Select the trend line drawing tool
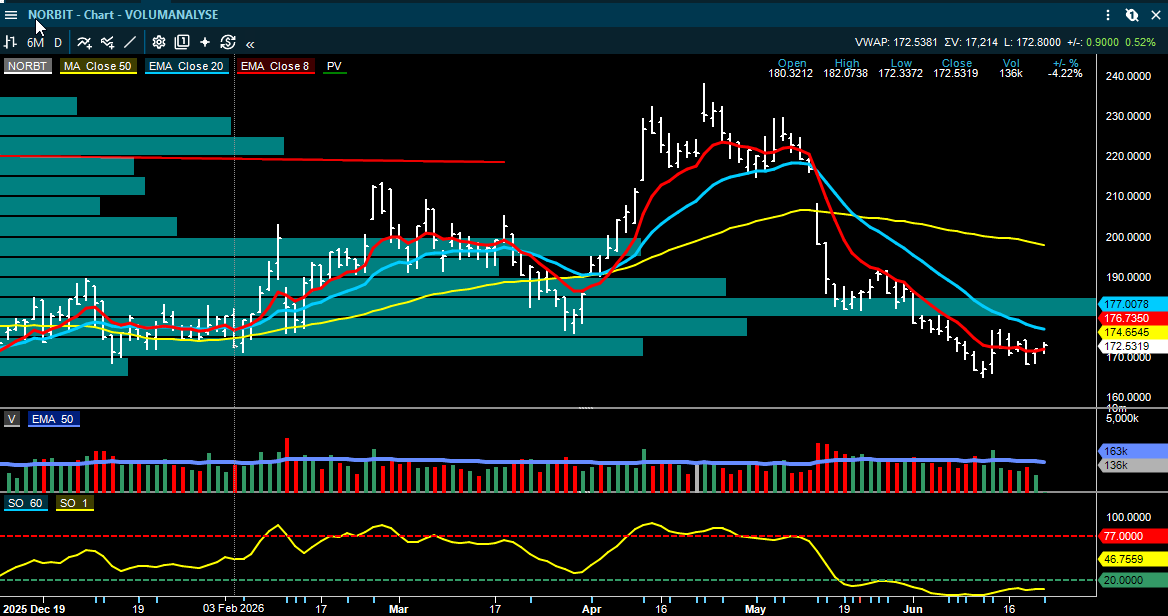Screen dimensions: 1168x616 (x=130, y=42)
